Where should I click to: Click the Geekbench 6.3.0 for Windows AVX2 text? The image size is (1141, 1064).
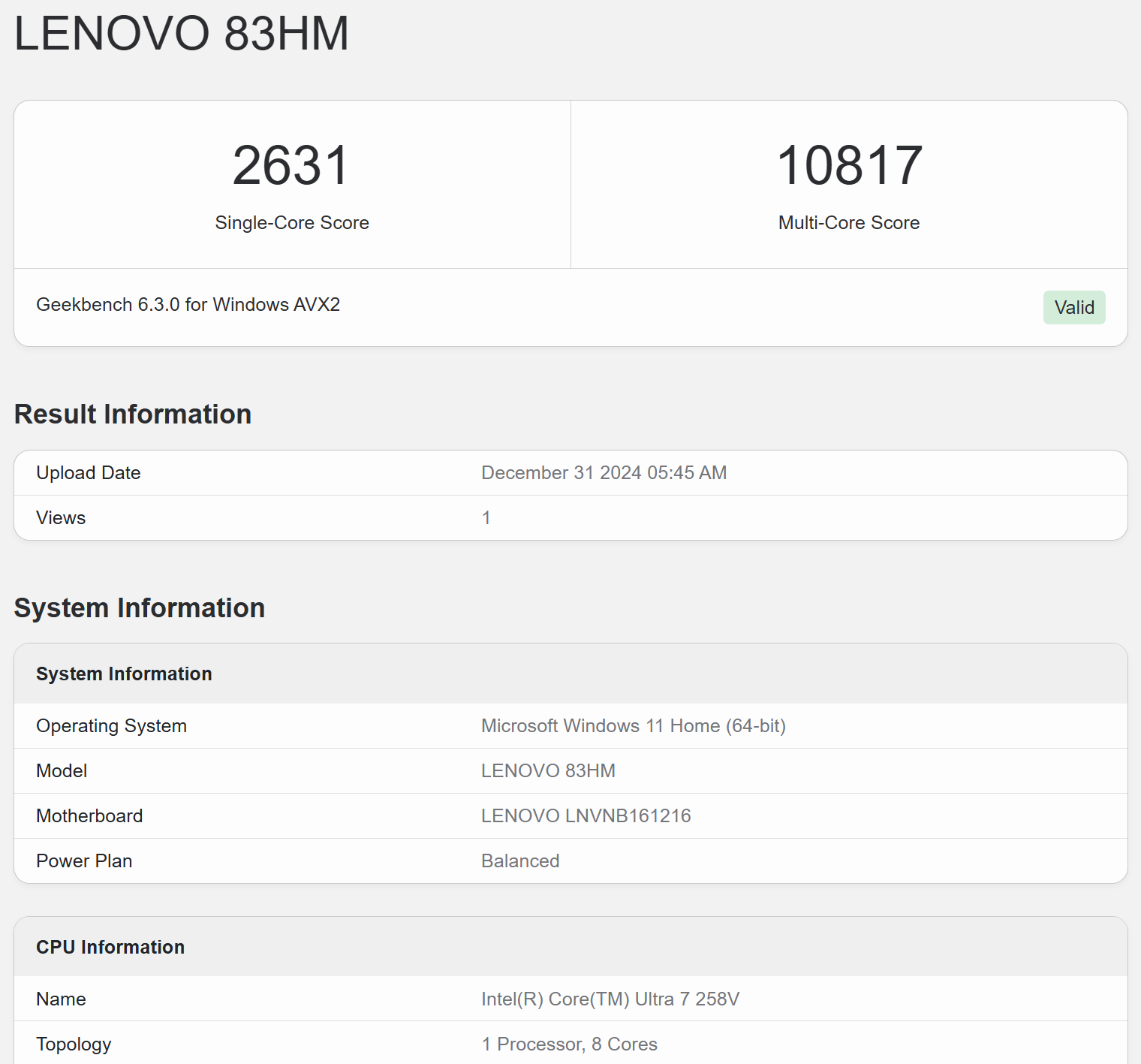(x=188, y=304)
